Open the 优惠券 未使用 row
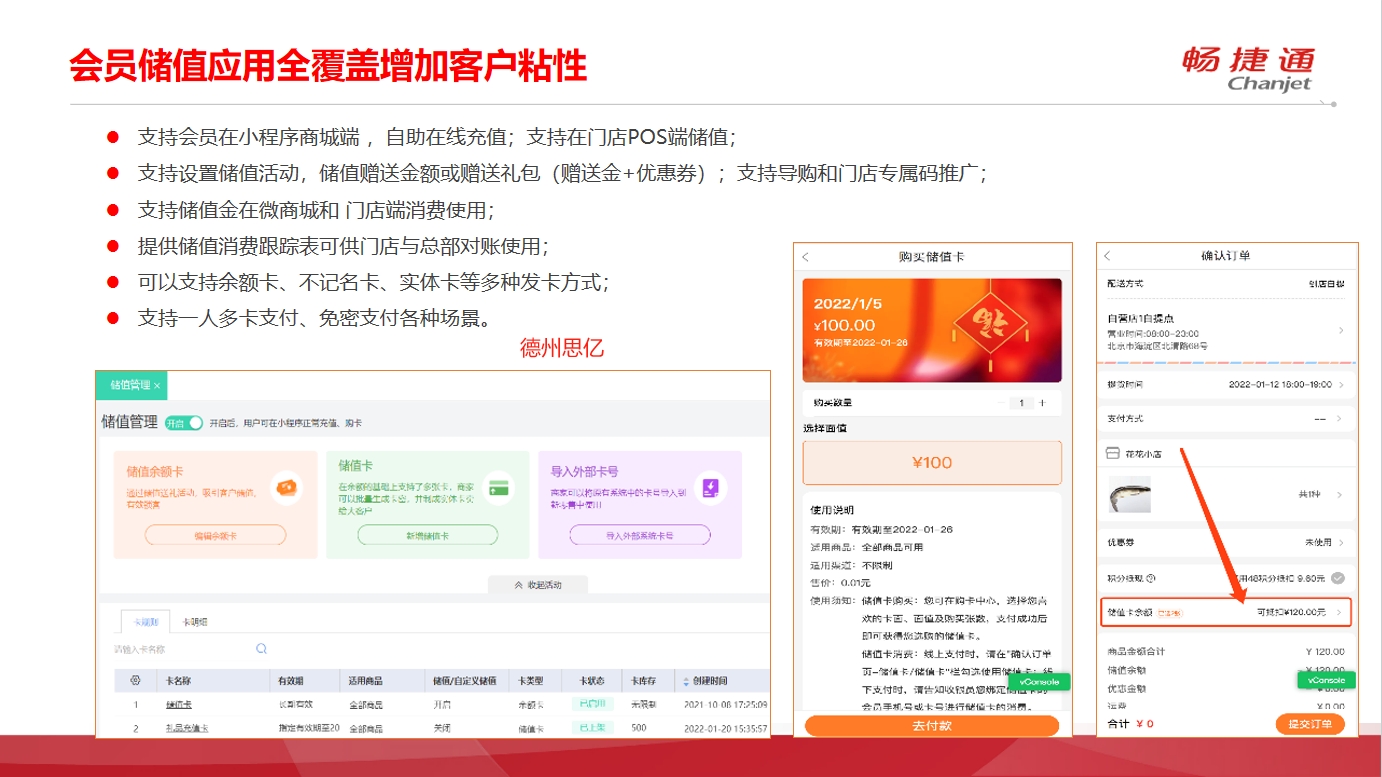 pos(1227,542)
